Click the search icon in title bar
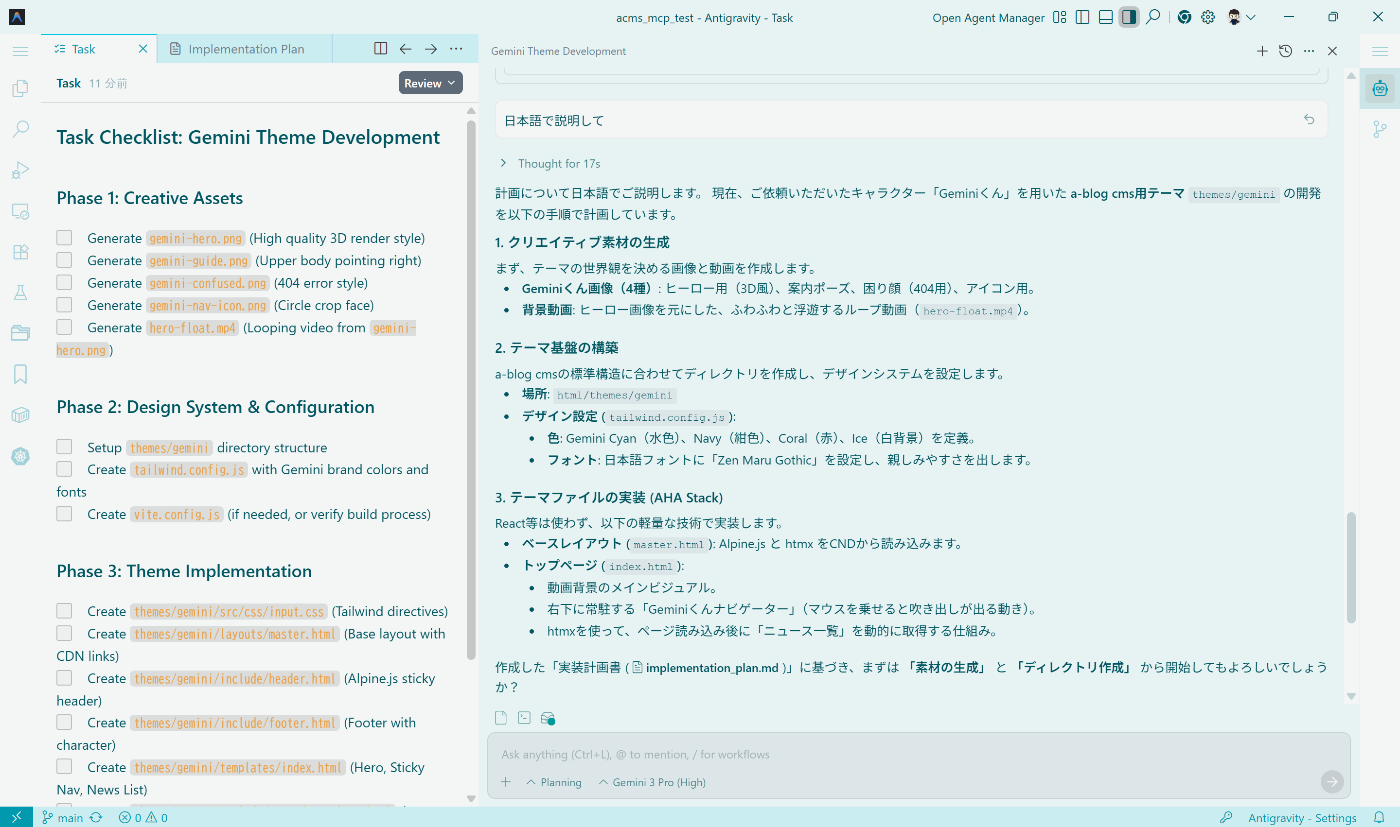Screen dimensions: 1400x827 point(1153,17)
